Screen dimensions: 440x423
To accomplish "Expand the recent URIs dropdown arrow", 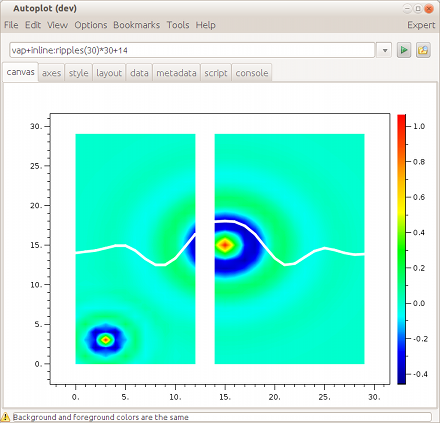I will 385,51.
